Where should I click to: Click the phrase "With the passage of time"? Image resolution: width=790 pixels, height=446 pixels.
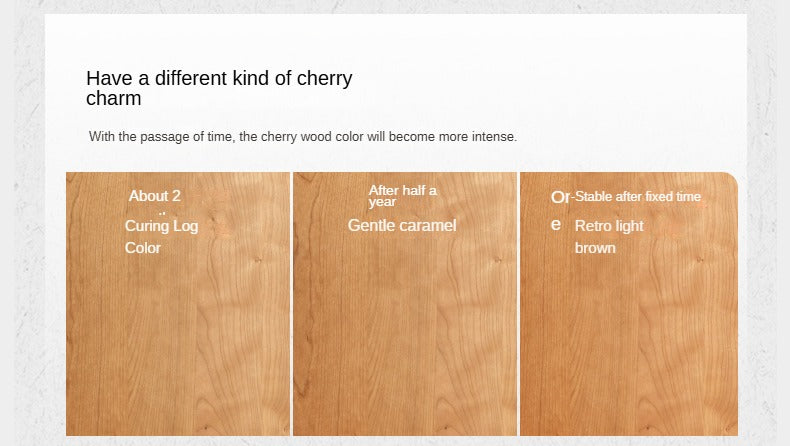tap(161, 136)
